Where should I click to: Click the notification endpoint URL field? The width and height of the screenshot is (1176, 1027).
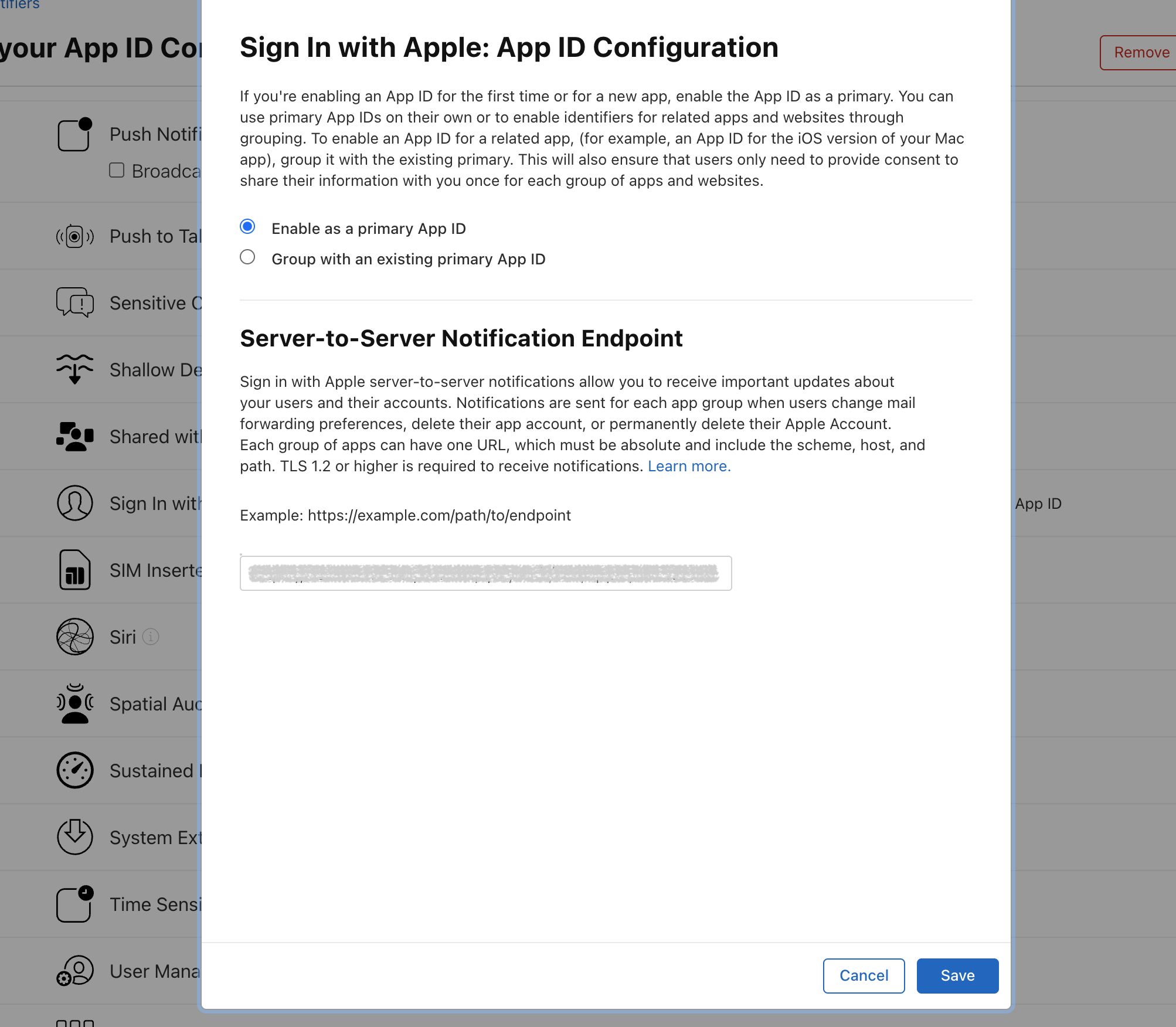pyautogui.click(x=485, y=573)
